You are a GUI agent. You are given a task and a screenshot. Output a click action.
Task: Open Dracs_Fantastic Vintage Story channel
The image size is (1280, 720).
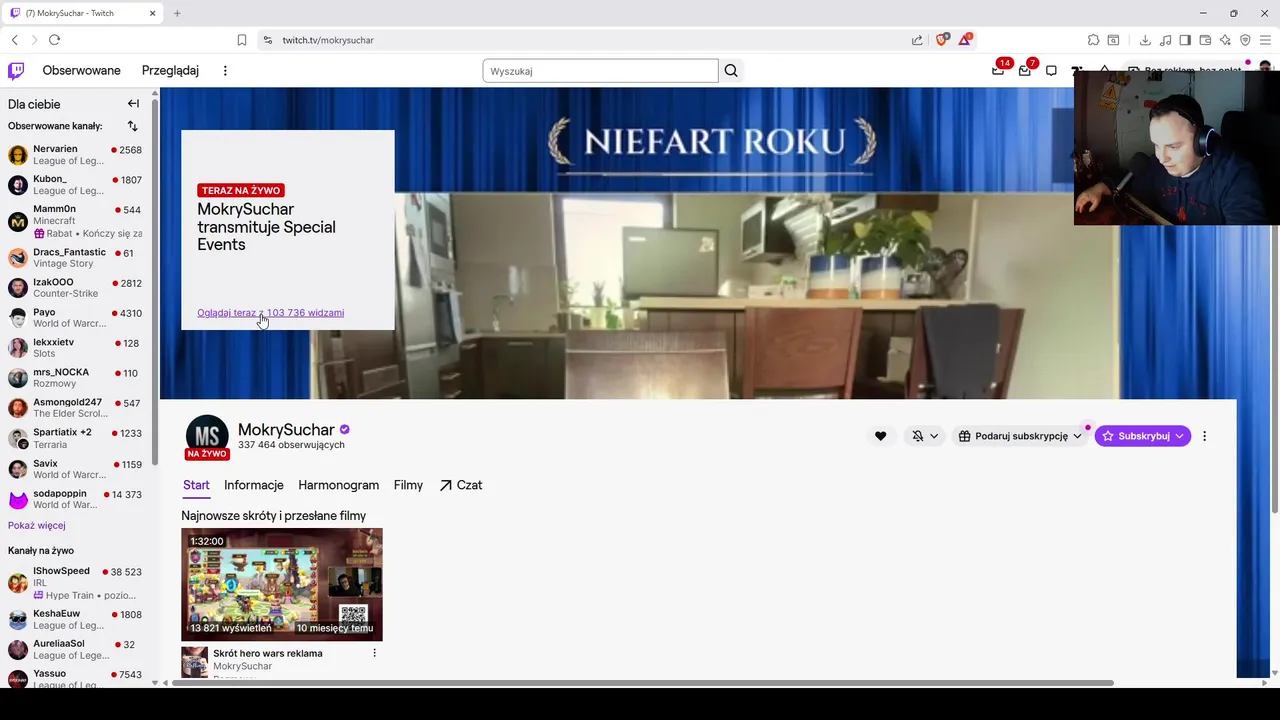tap(76, 258)
